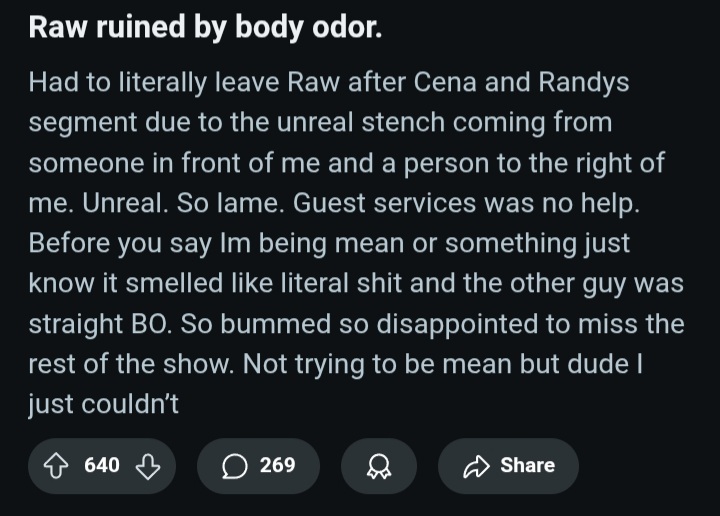Upvote the Raw body odor post
Viewport: 720px width, 516px height.
coord(56,466)
